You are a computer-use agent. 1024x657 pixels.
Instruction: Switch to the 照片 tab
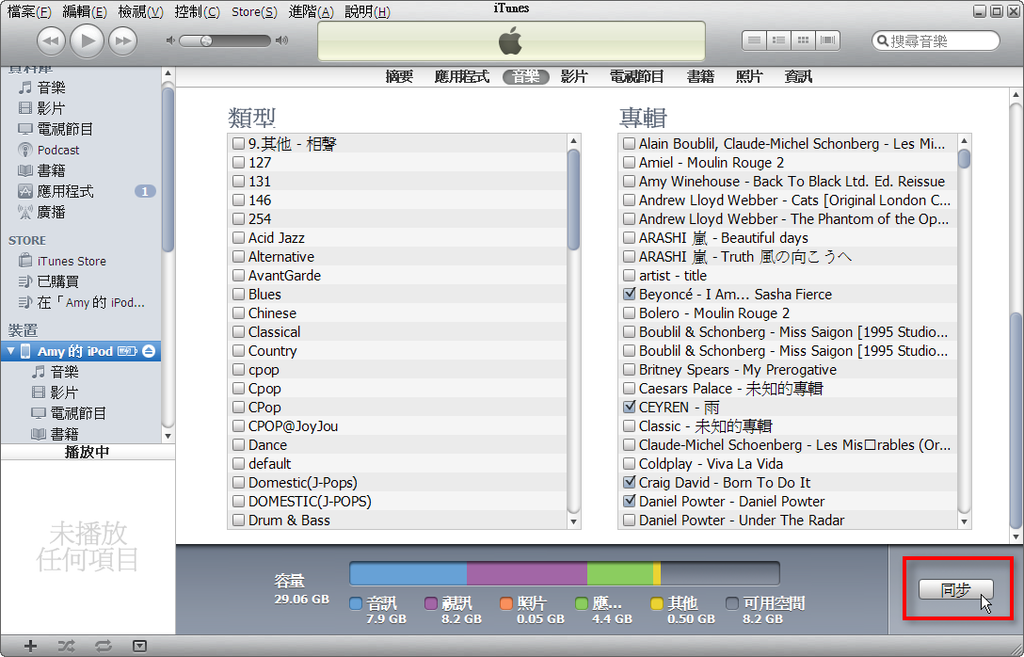[749, 77]
